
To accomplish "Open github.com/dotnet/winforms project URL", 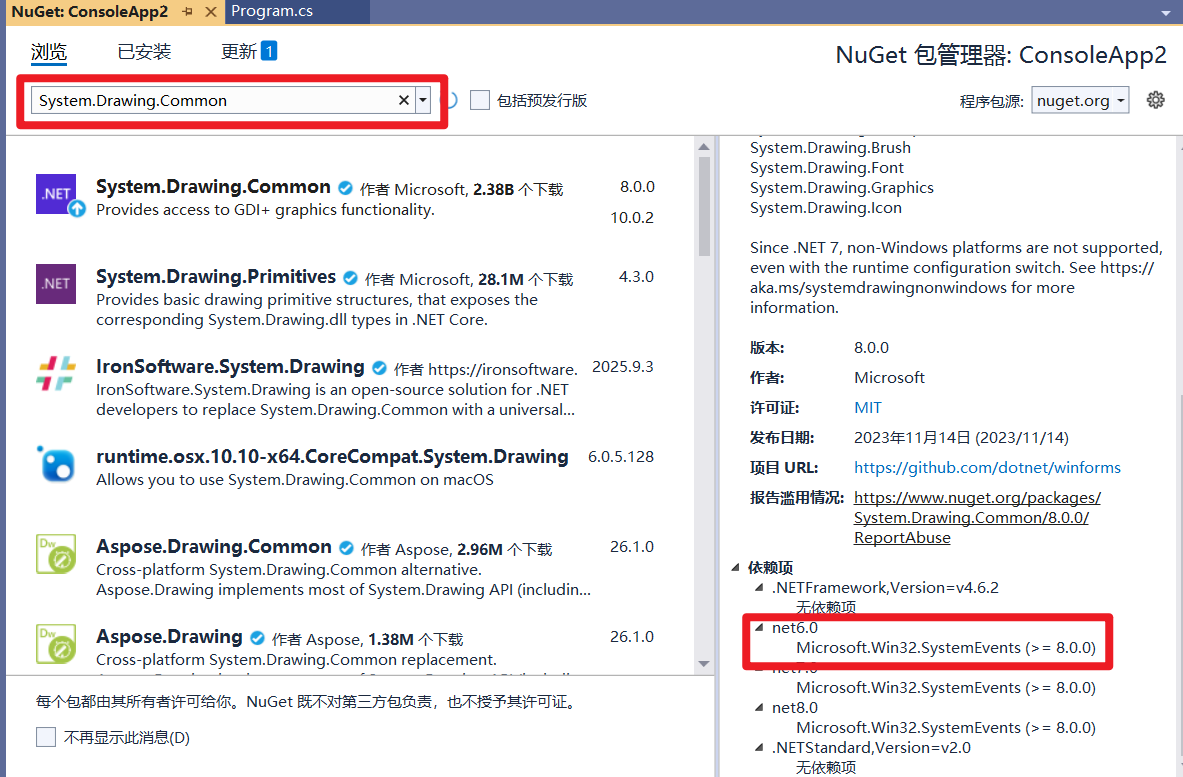I will tap(987, 468).
